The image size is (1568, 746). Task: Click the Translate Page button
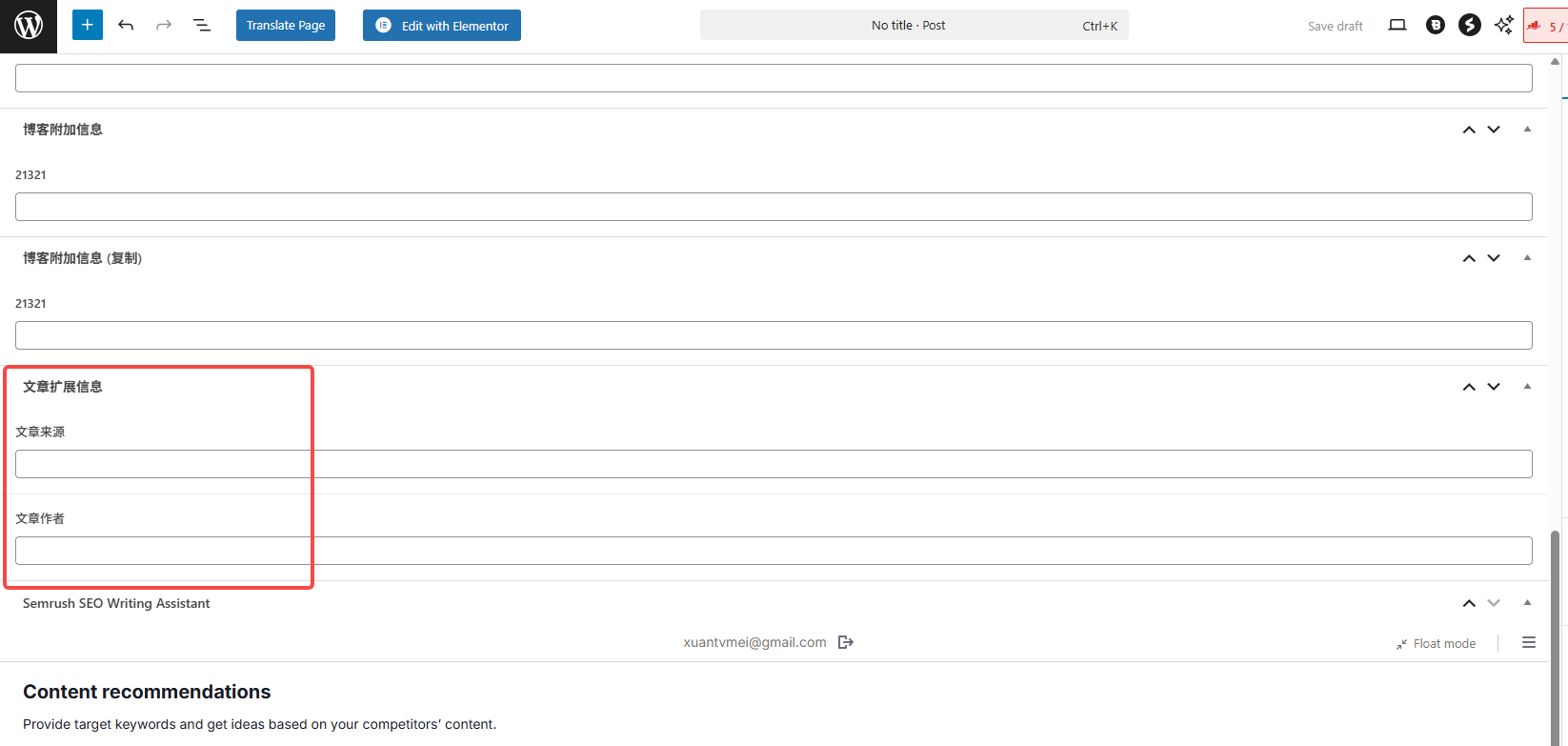point(286,26)
